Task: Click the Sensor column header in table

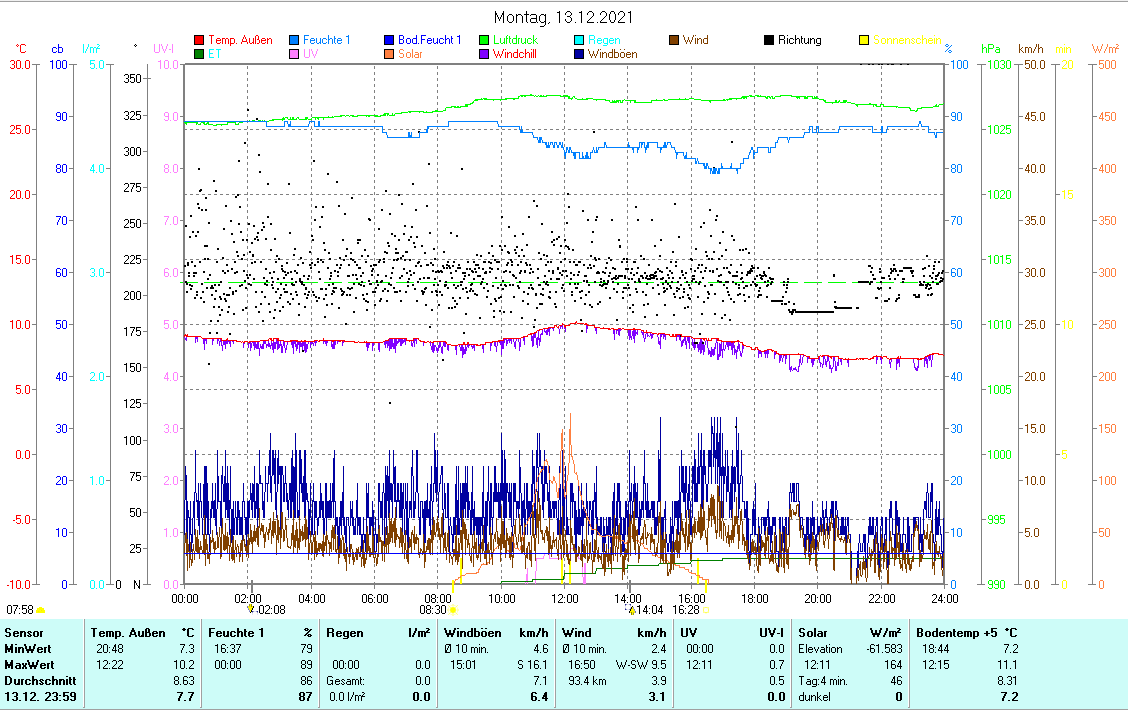Action: (x=24, y=633)
